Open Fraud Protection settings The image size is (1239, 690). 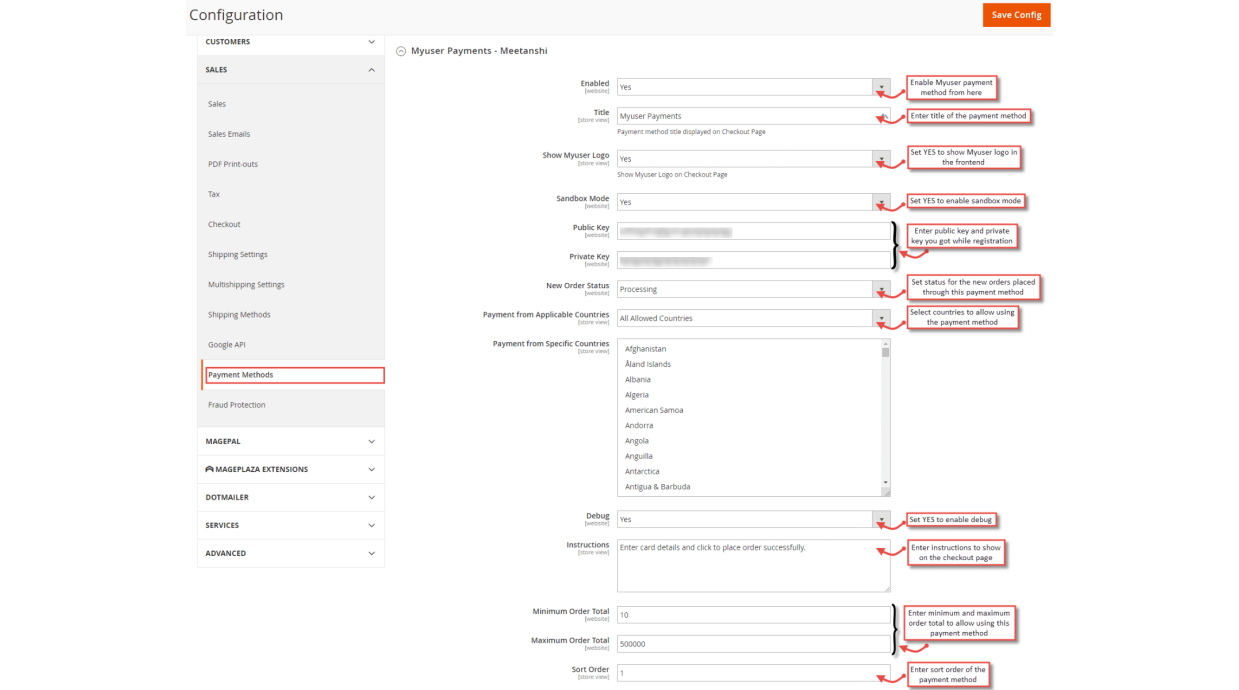[x=237, y=405]
